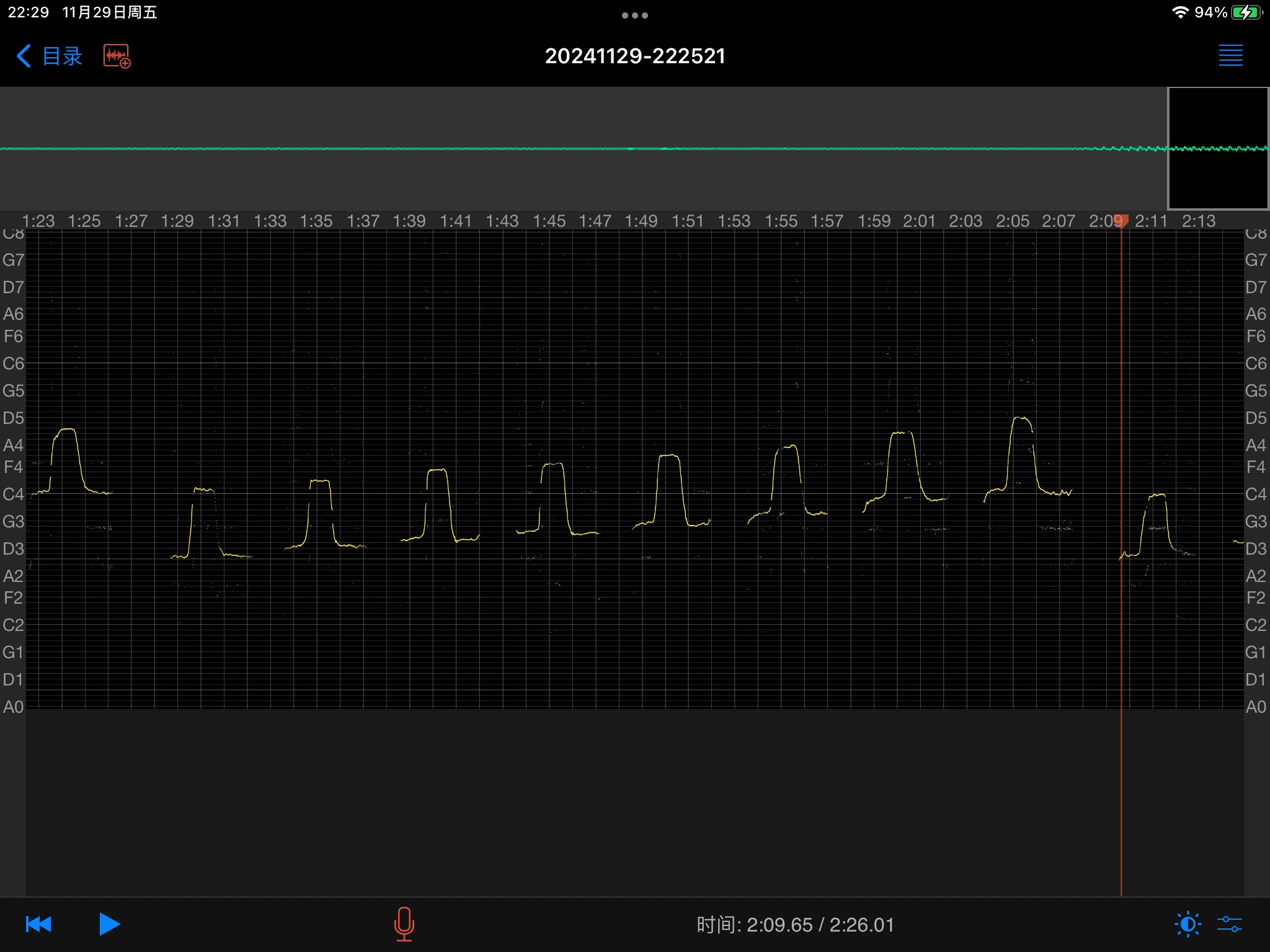Click the 1:23 time ruler label
Screen dimensions: 1270x952
coord(38,221)
